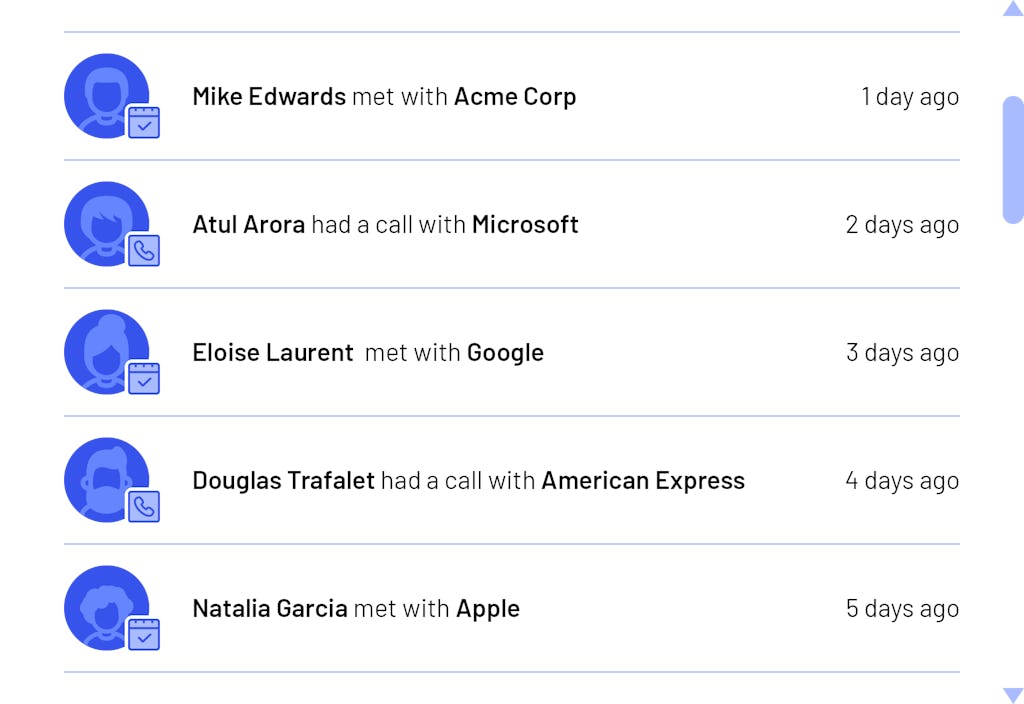Click Eloise Laurent's avatar icon
This screenshot has width=1024, height=704.
pos(106,351)
